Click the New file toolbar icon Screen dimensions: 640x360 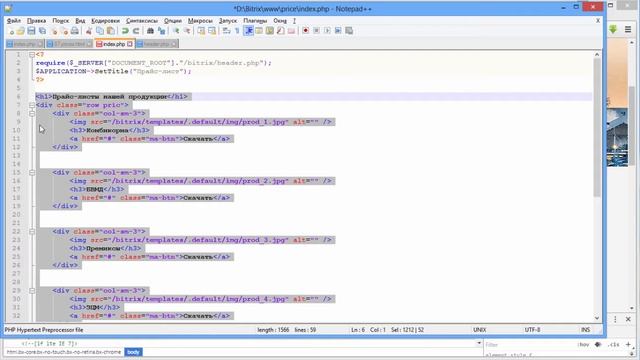point(11,31)
